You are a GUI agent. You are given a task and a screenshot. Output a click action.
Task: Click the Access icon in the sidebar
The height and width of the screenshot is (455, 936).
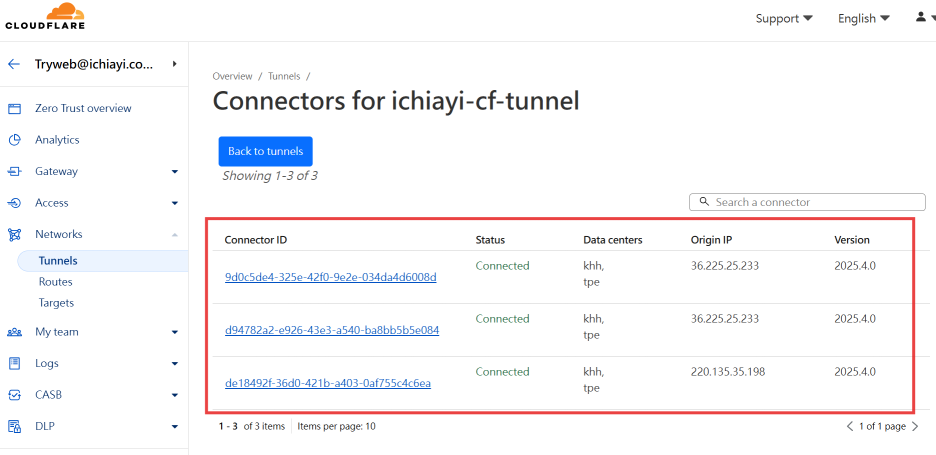14,203
